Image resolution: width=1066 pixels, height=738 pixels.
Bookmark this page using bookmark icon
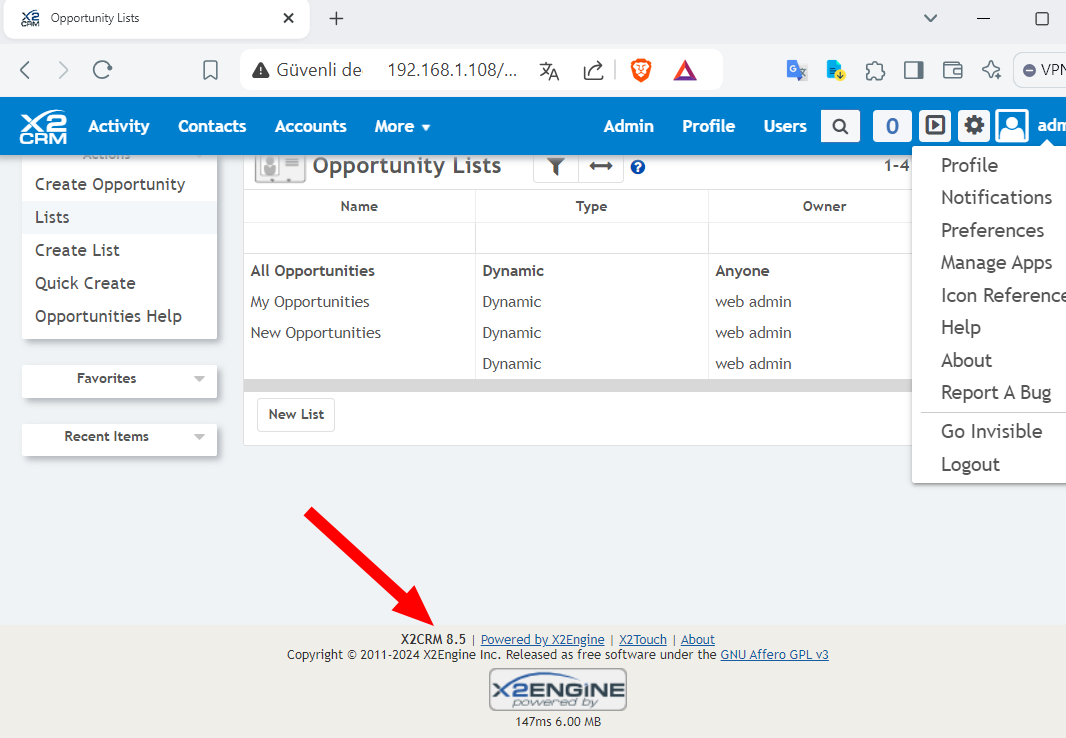pyautogui.click(x=210, y=70)
